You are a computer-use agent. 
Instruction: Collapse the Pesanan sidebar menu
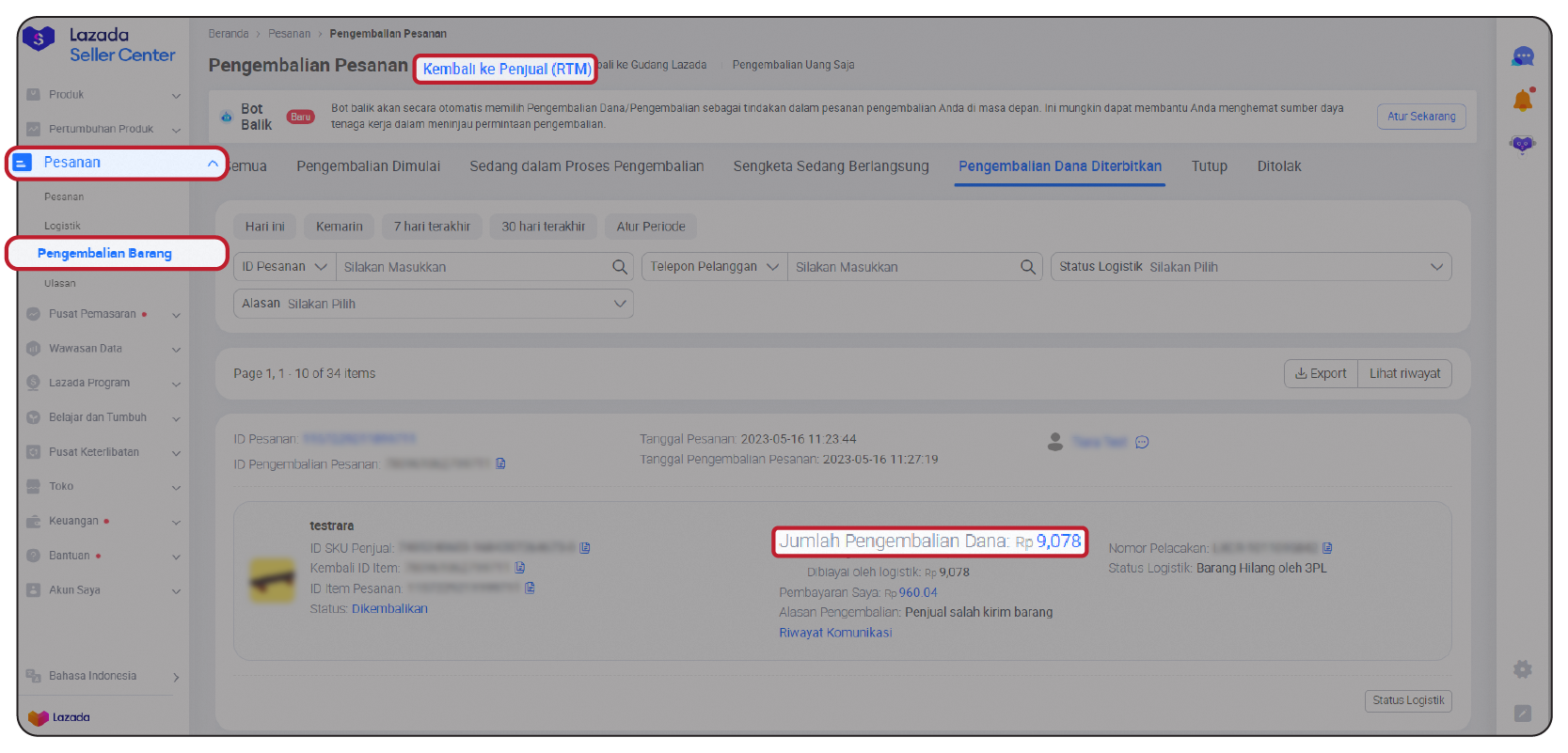tap(213, 164)
